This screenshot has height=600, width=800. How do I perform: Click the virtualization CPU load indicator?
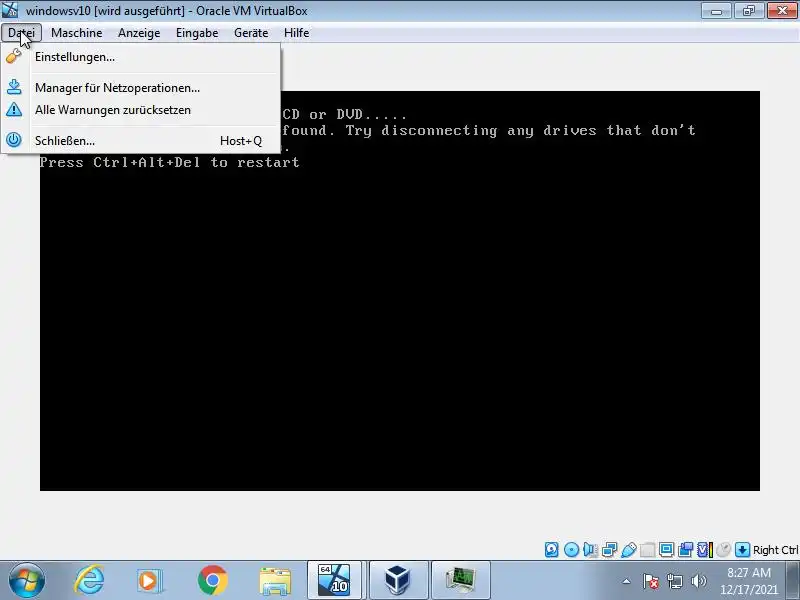(705, 549)
